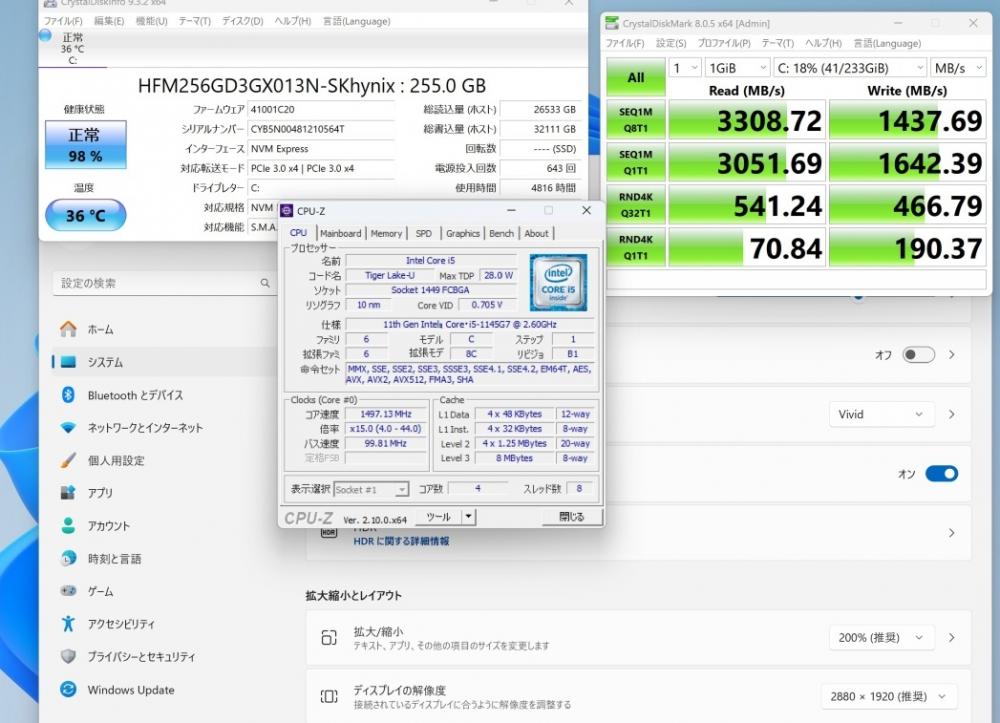The height and width of the screenshot is (723, 1000).
Task: Click the Tiger Lake-U code name value
Action: pyautogui.click(x=390, y=275)
